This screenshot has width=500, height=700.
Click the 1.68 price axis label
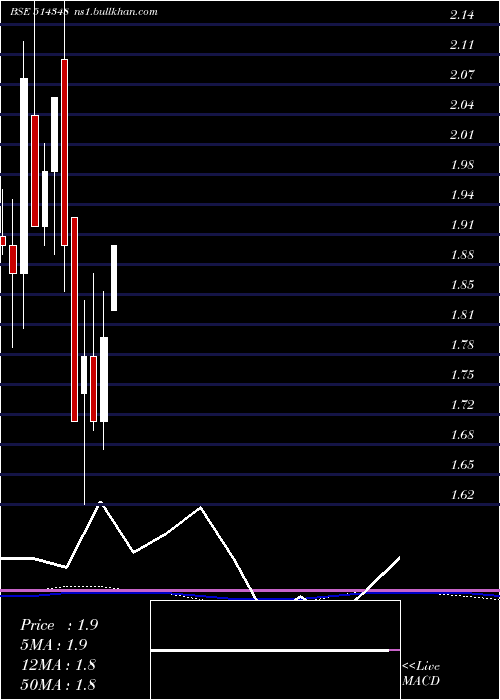coord(462,435)
